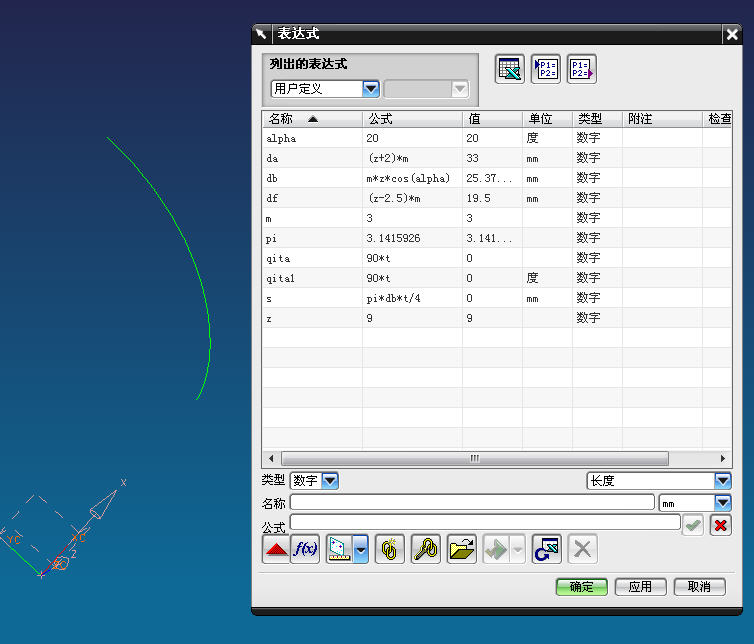The image size is (754, 644).
Task: Select the z expression row
Action: pos(497,318)
